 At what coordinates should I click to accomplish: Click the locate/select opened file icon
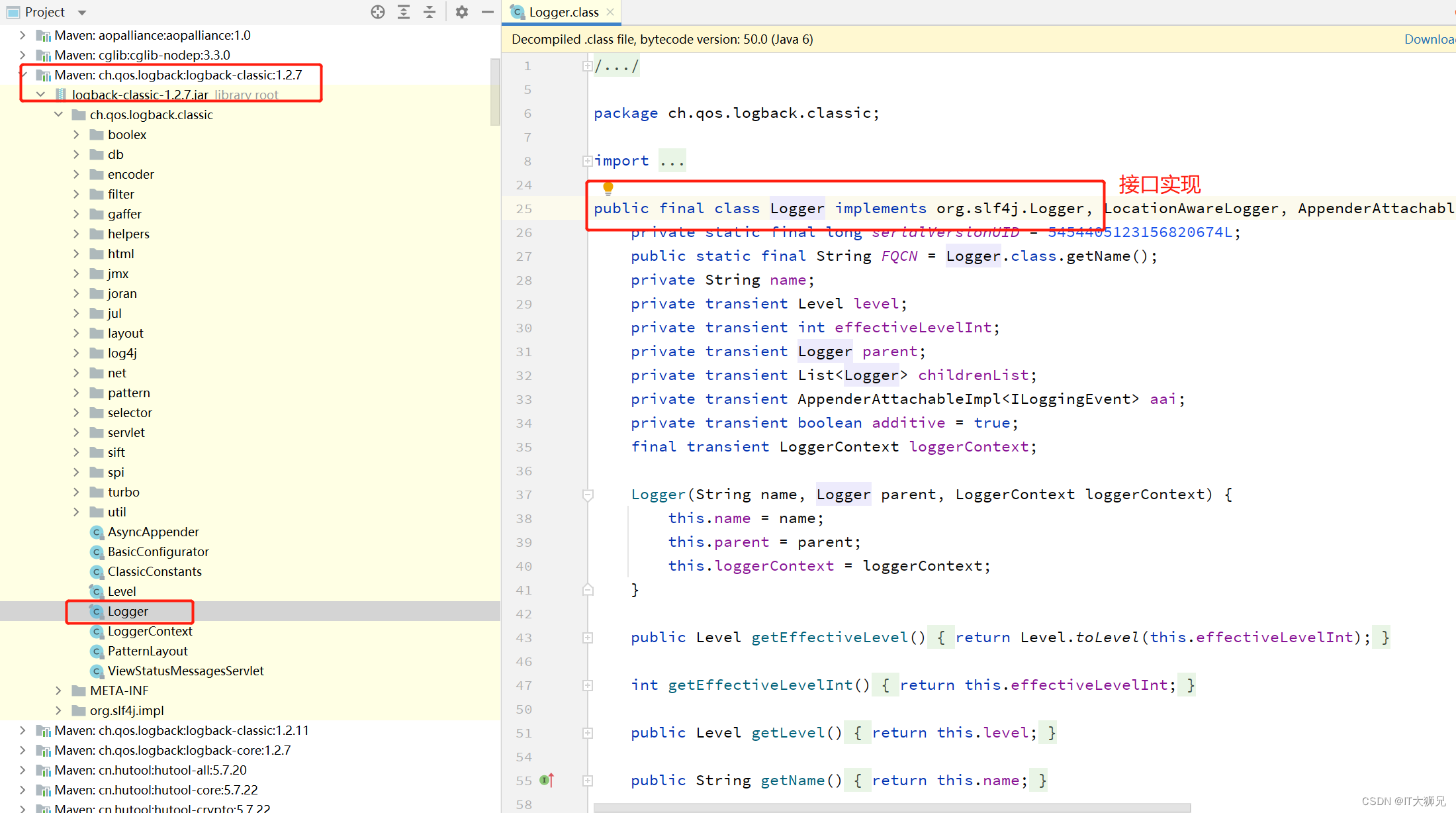pos(378,12)
